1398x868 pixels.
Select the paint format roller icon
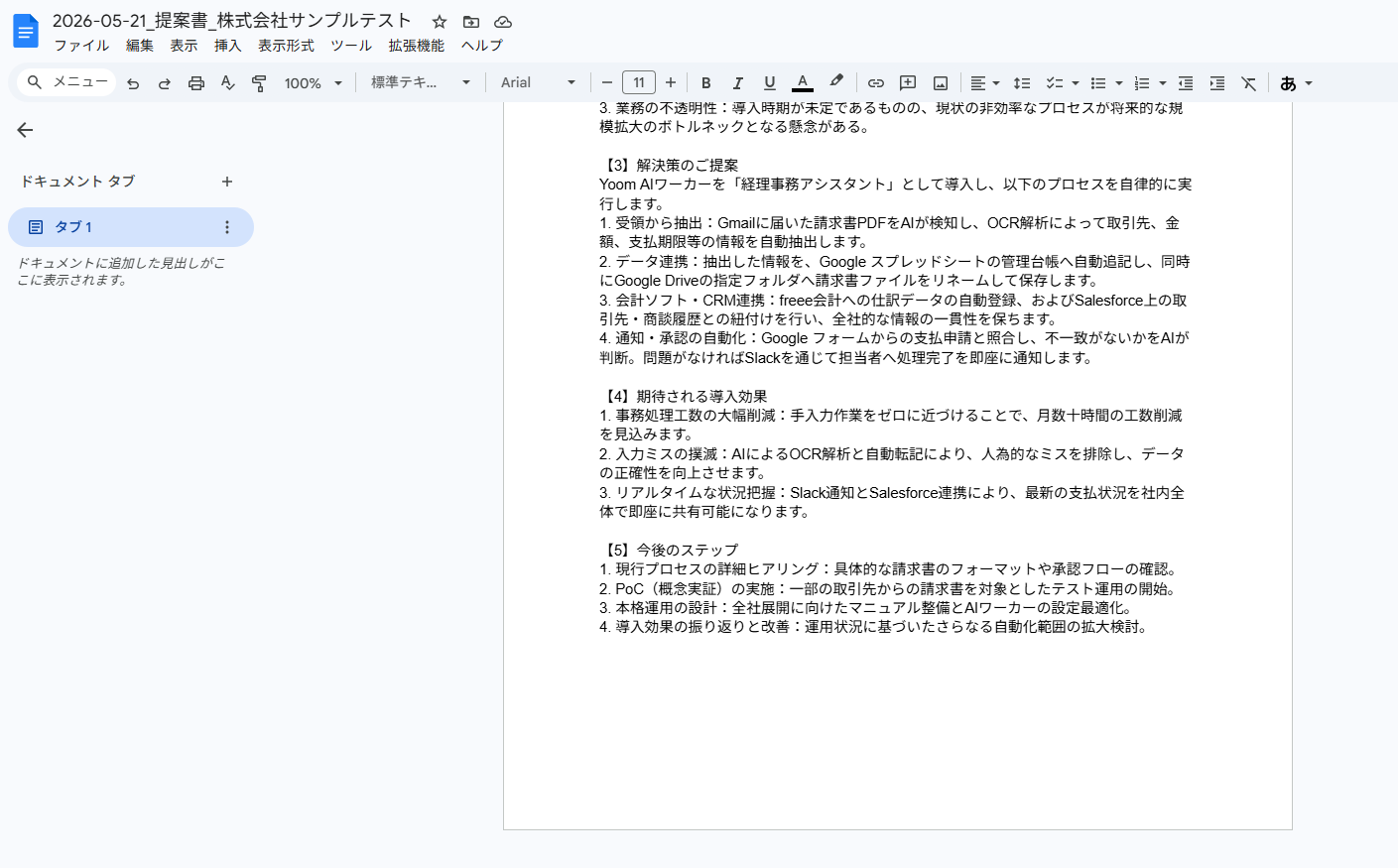coord(259,83)
